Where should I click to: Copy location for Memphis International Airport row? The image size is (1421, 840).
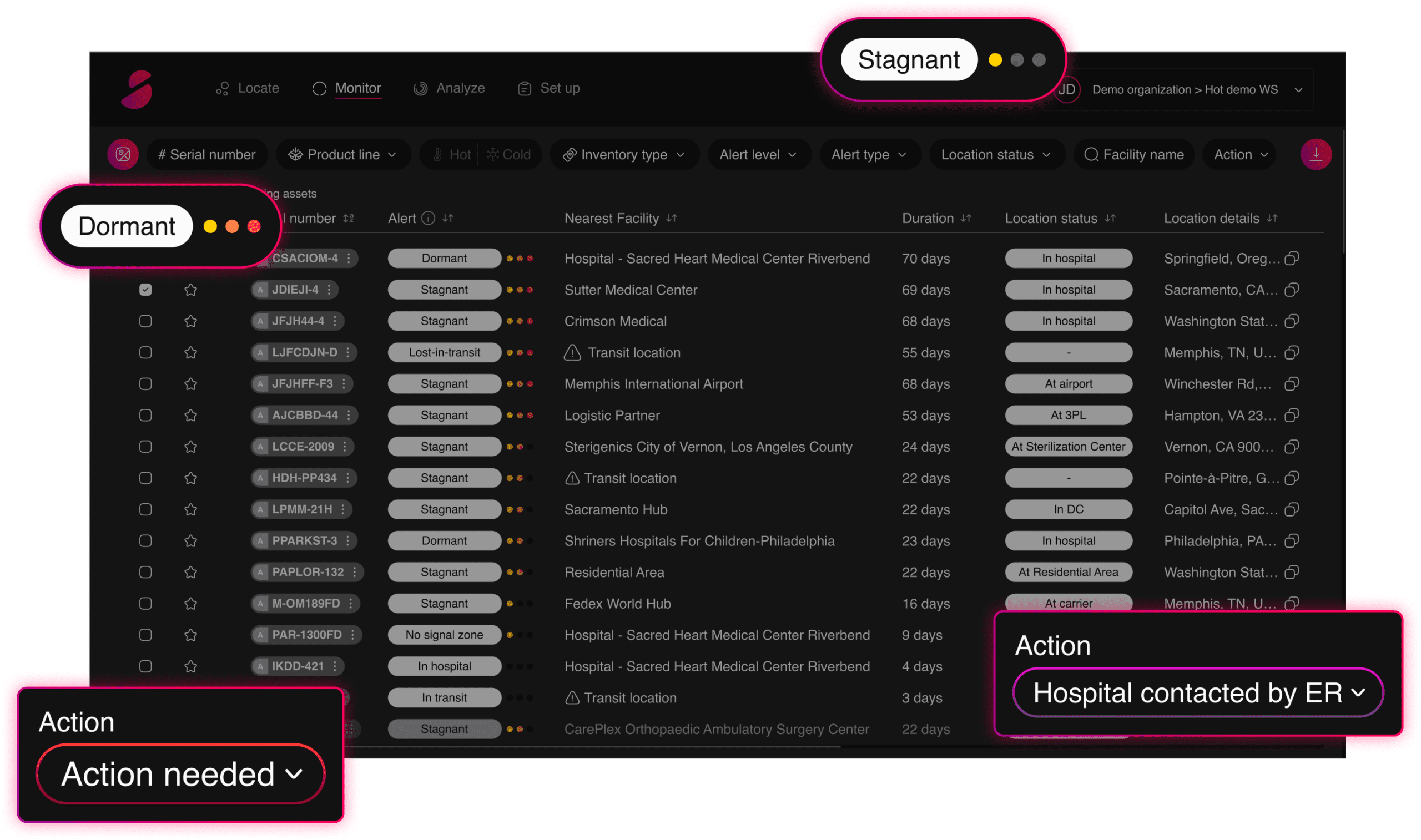coord(1291,384)
